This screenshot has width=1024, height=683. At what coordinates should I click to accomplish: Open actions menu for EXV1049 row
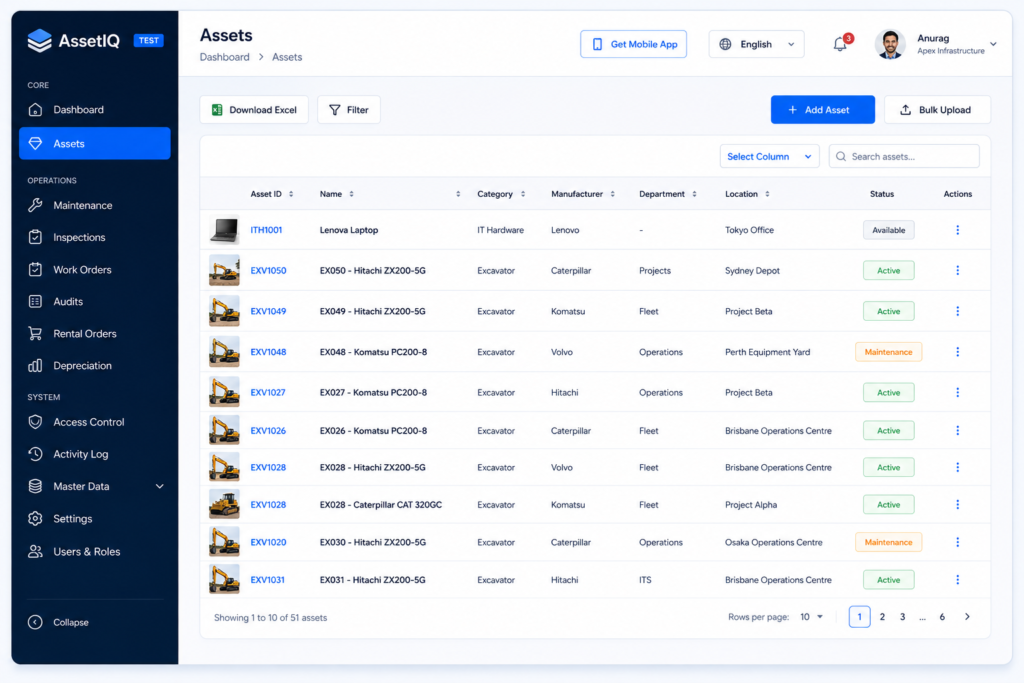point(957,311)
